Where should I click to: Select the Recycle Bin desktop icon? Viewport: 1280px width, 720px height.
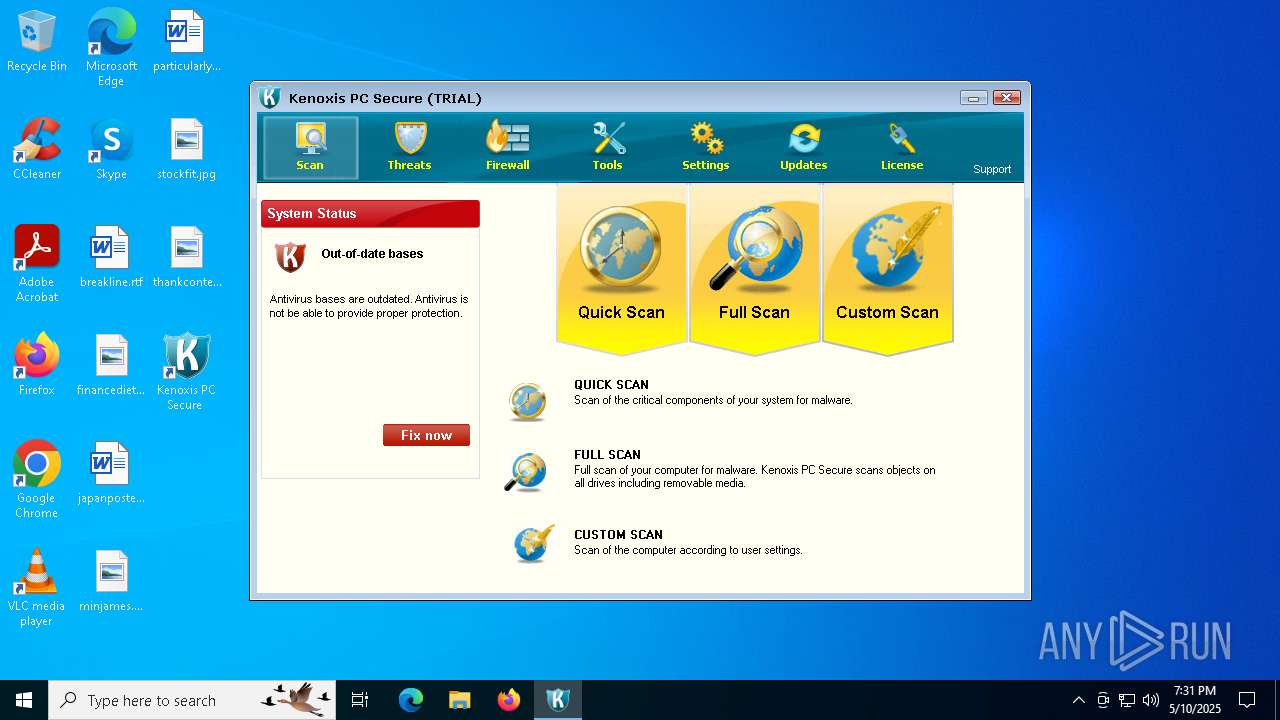pos(37,42)
